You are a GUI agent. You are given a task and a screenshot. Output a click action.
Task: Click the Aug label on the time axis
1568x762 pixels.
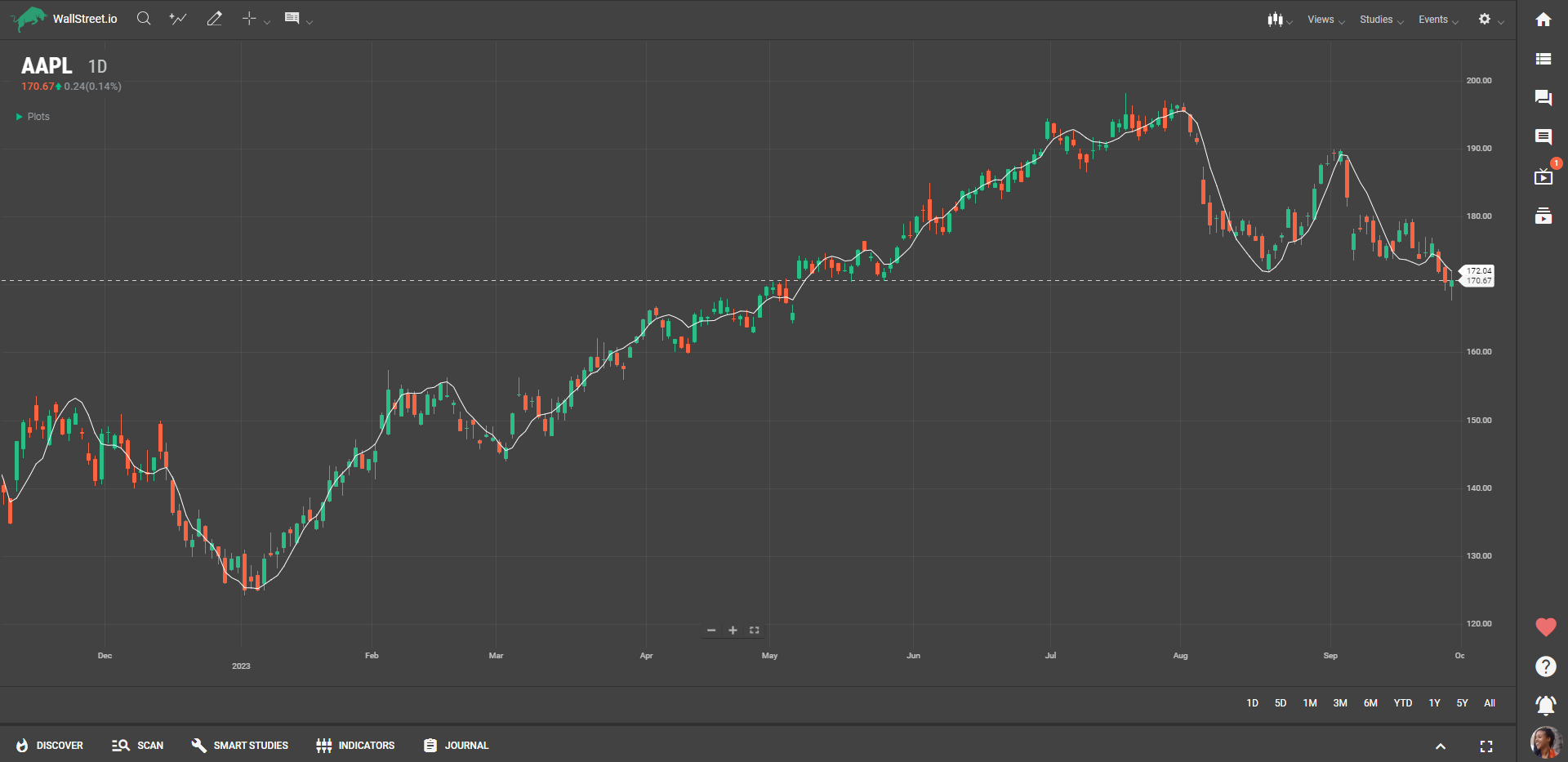[x=1180, y=656]
